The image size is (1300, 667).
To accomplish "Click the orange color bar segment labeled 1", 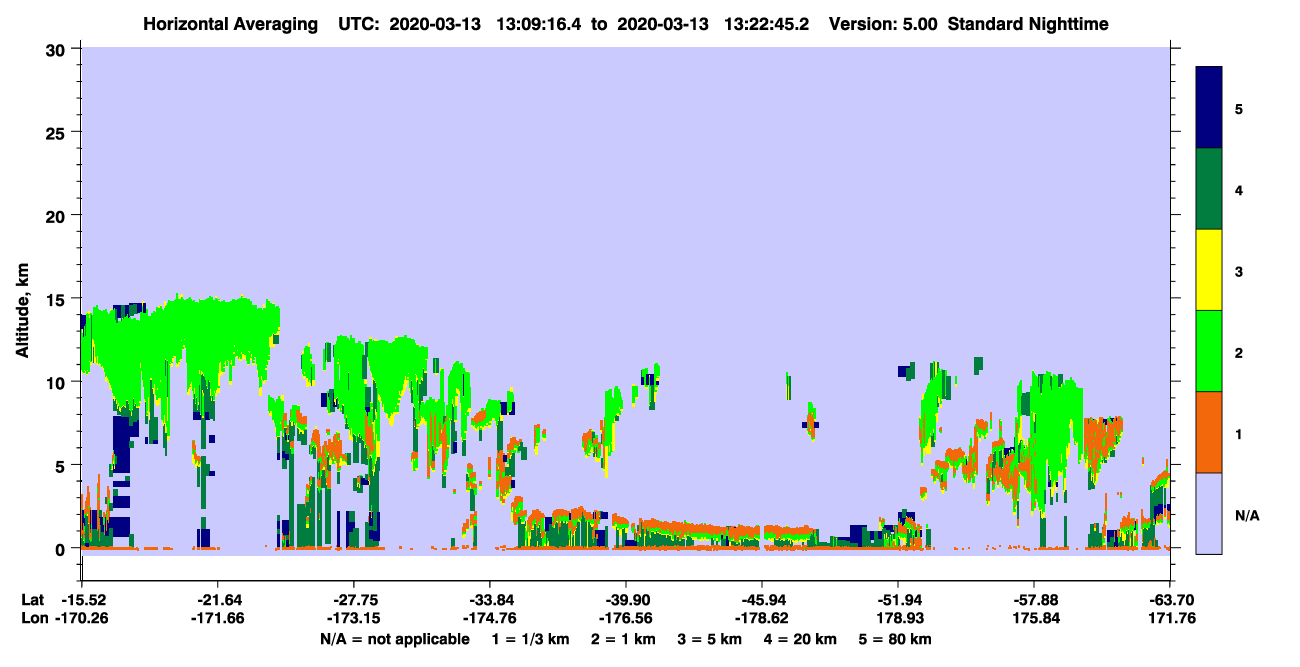I will coord(1209,432).
